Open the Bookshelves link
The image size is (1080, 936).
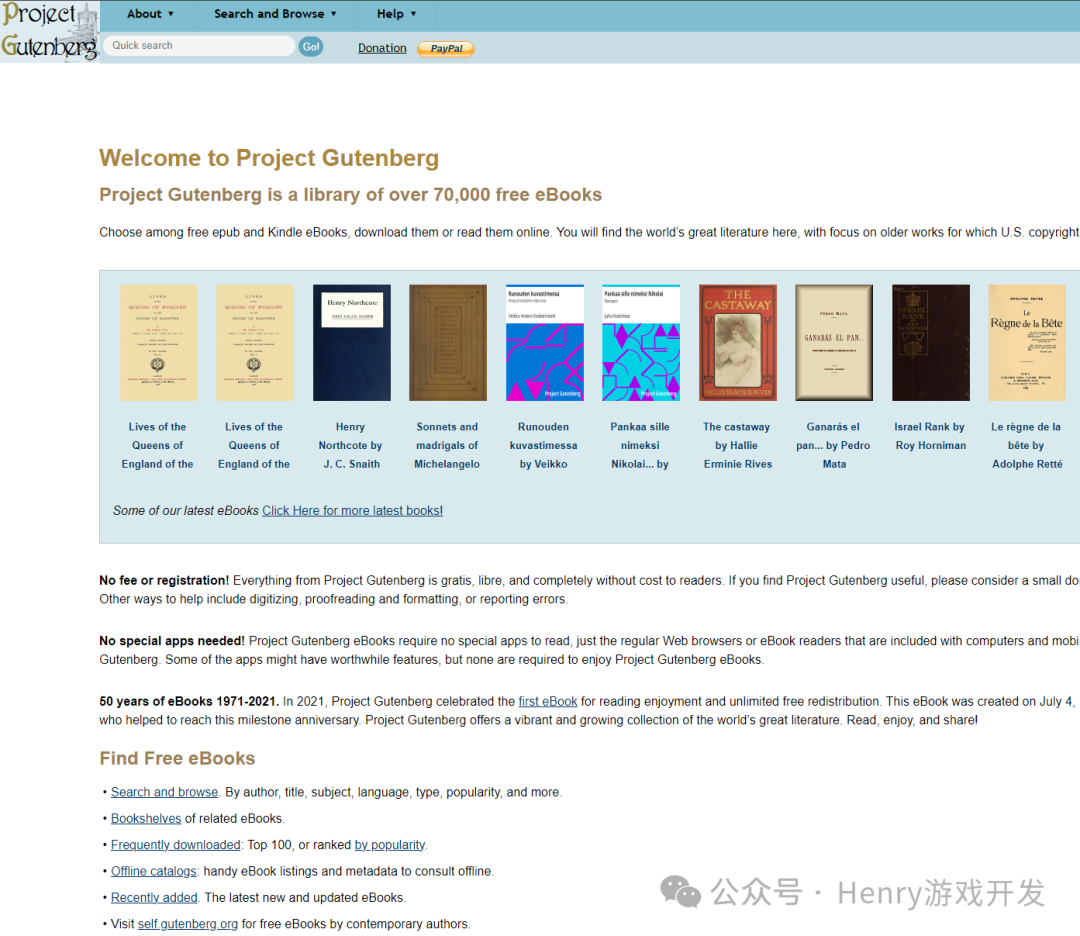[146, 818]
